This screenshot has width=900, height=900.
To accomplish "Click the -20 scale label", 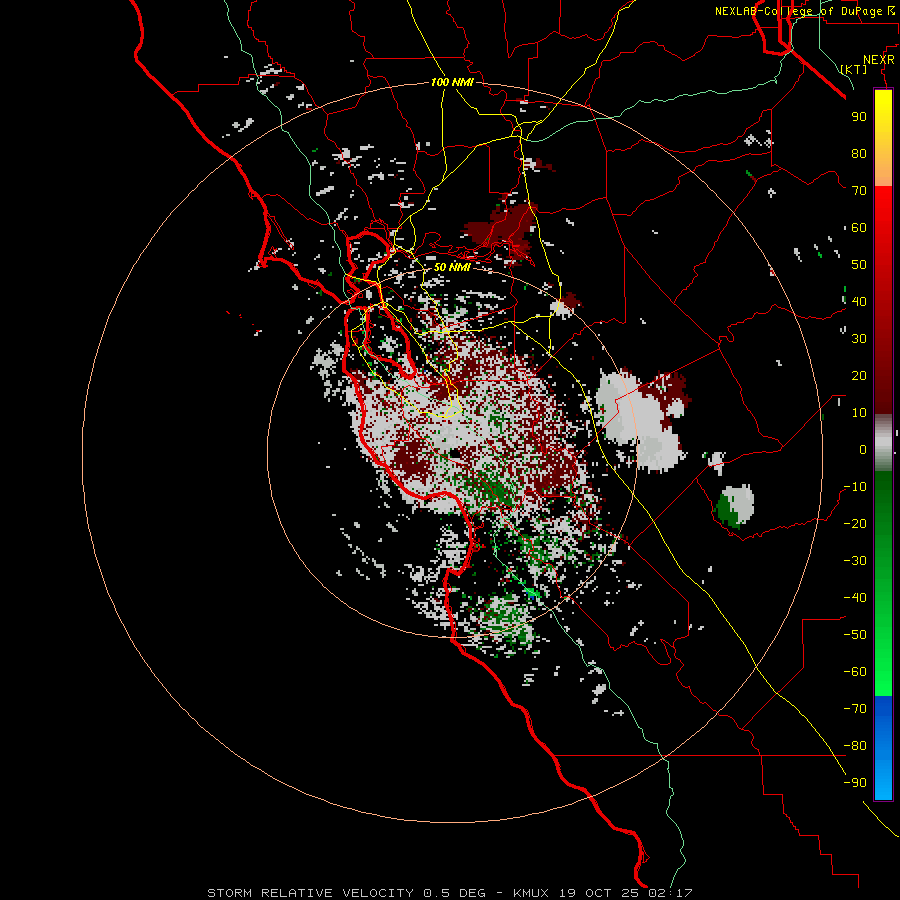I will [855, 524].
